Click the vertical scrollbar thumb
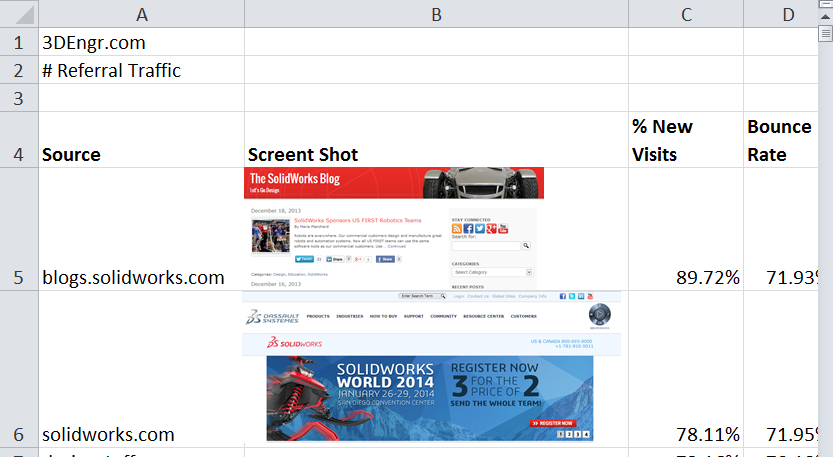 click(x=826, y=34)
